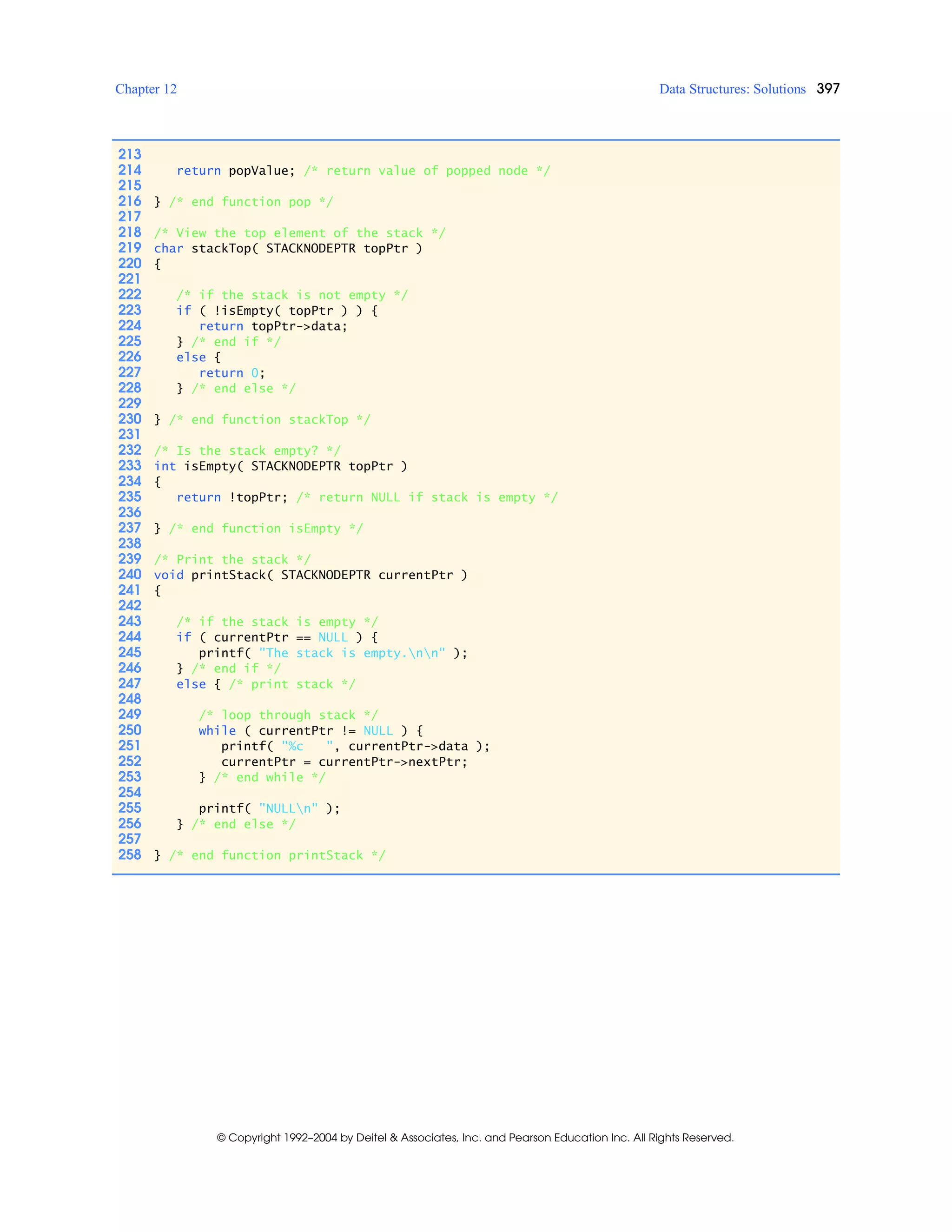Screen dimensions: 952x1232
Task: Click '/* loop through stack */' comment
Action: 288,715
